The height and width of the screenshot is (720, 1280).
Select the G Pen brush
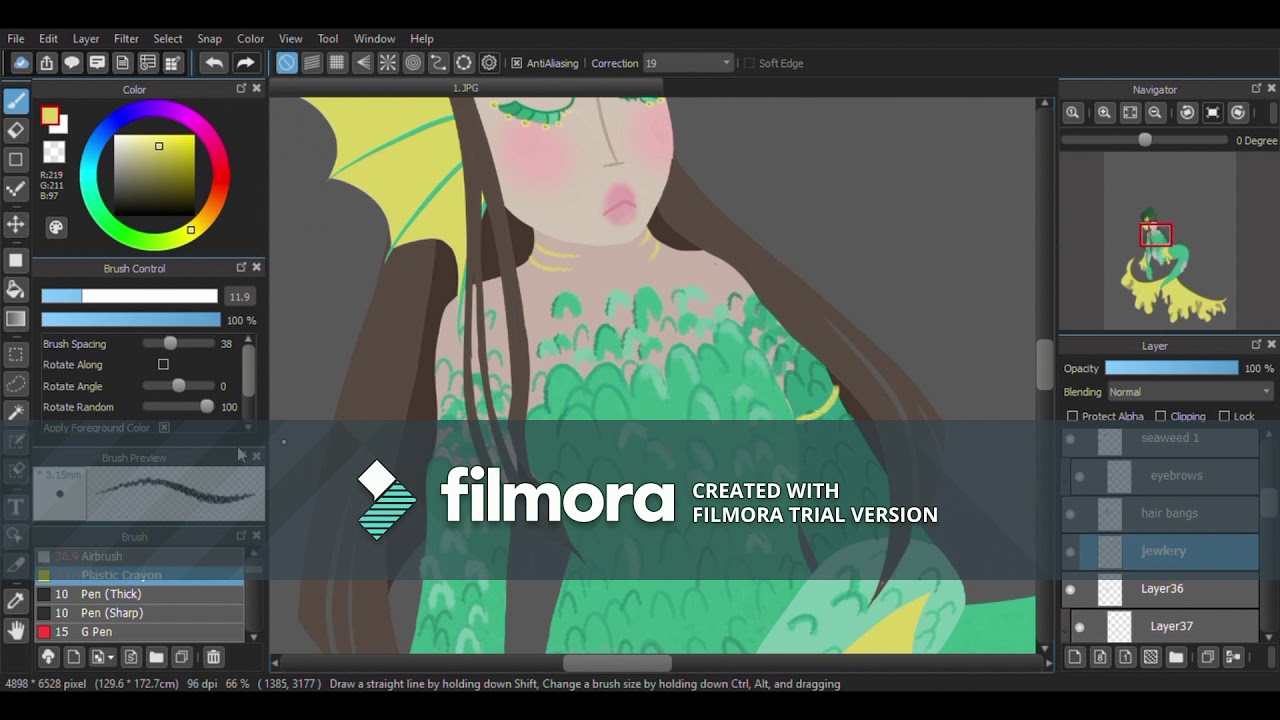pos(140,632)
